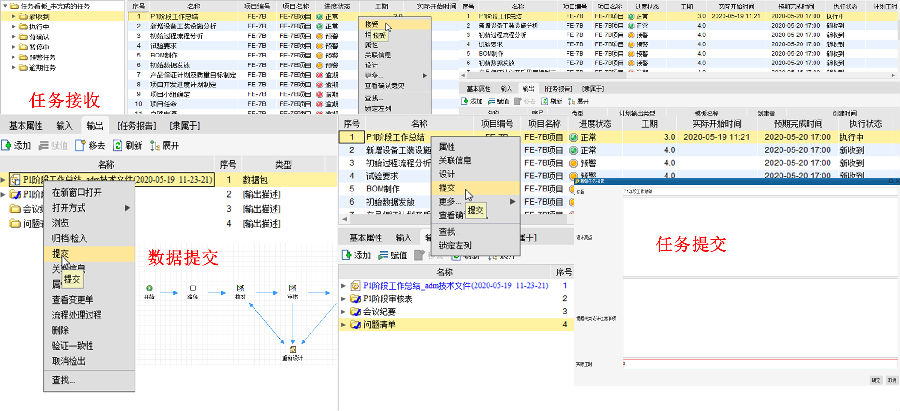The width and height of the screenshot is (900, 411).
Task: Expand the 打开方式 submenu arrow
Action: [x=127, y=208]
